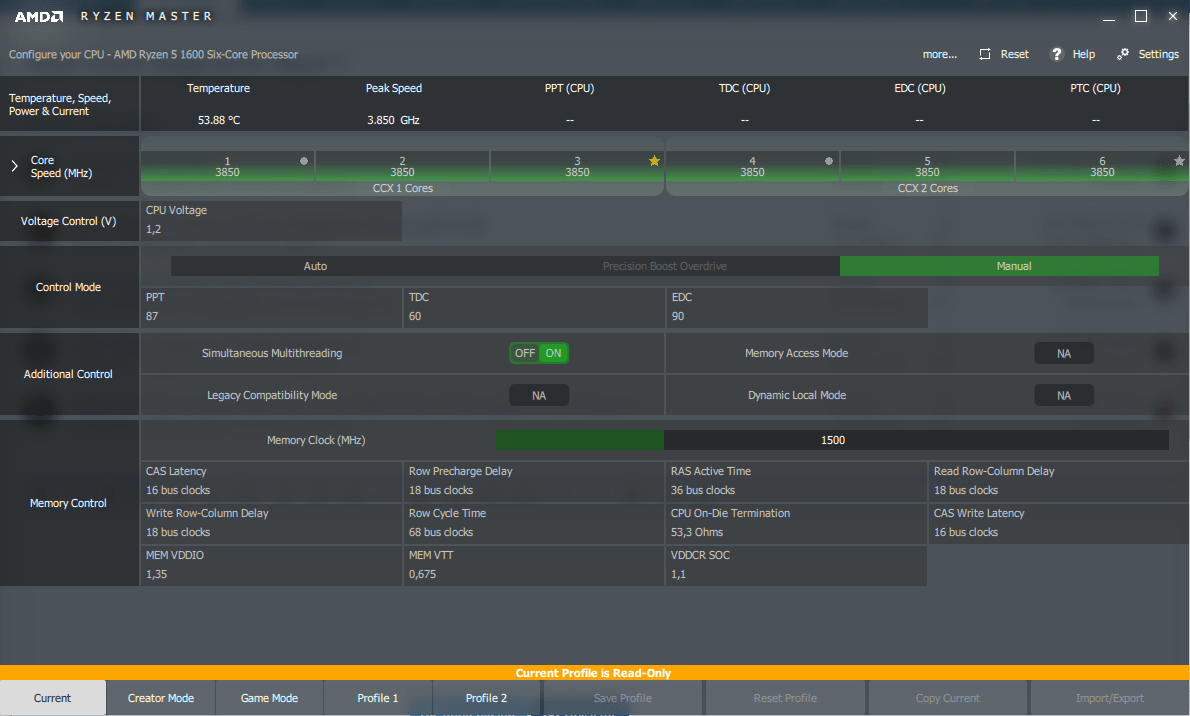Image resolution: width=1190 pixels, height=716 pixels.
Task: Click the AMD logo
Action: (x=39, y=16)
